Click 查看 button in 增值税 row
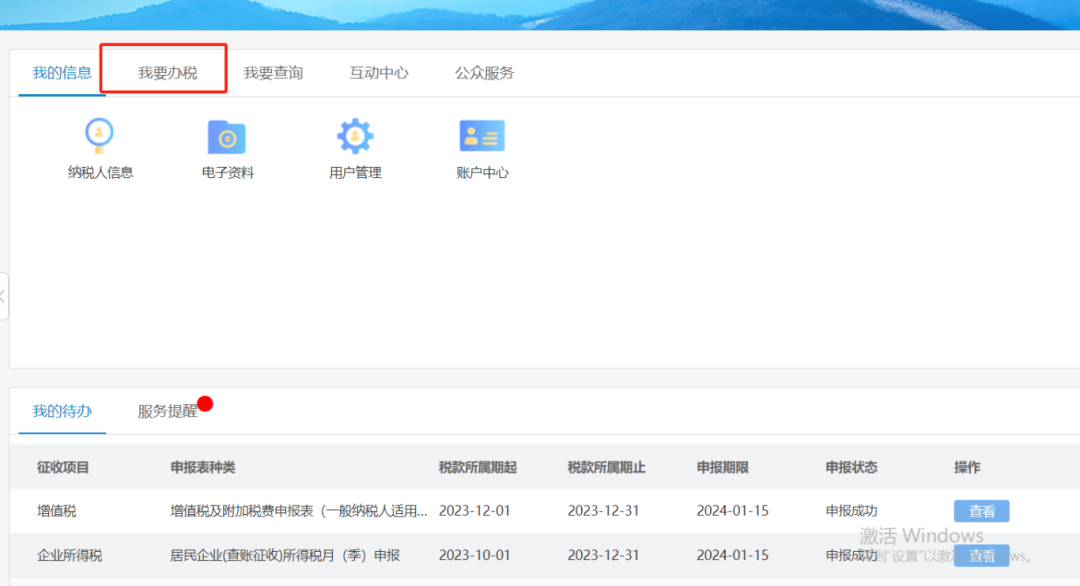This screenshot has height=586, width=1080. 982,511
